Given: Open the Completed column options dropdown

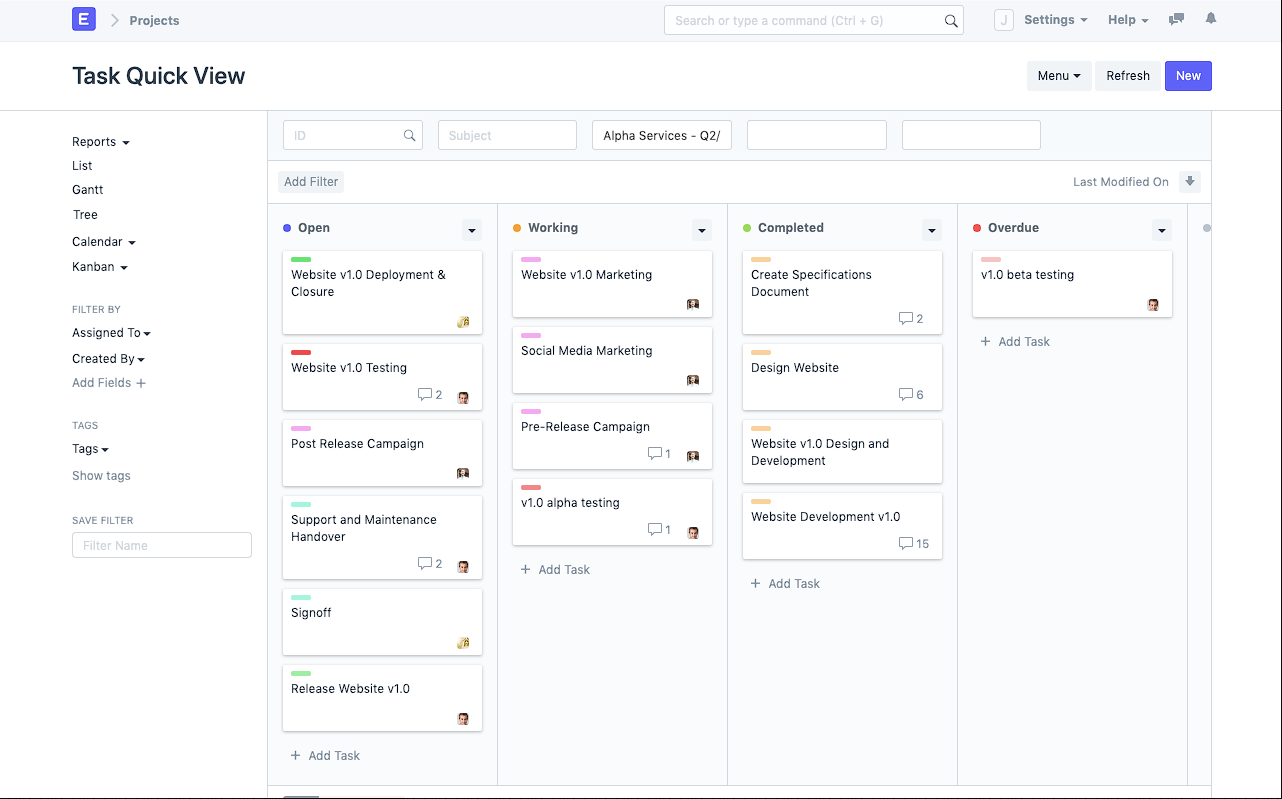Looking at the screenshot, I should [x=932, y=230].
